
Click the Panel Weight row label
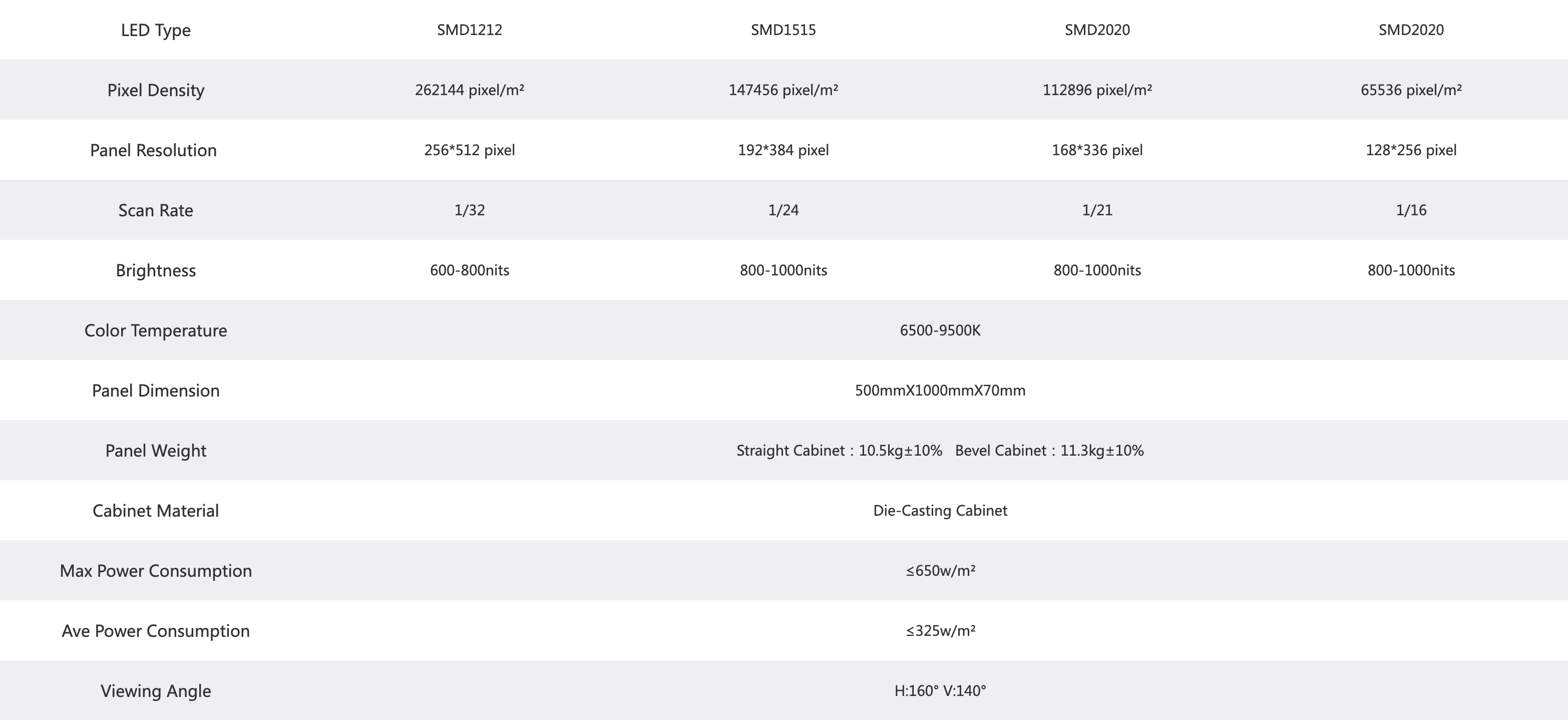pyautogui.click(x=156, y=451)
